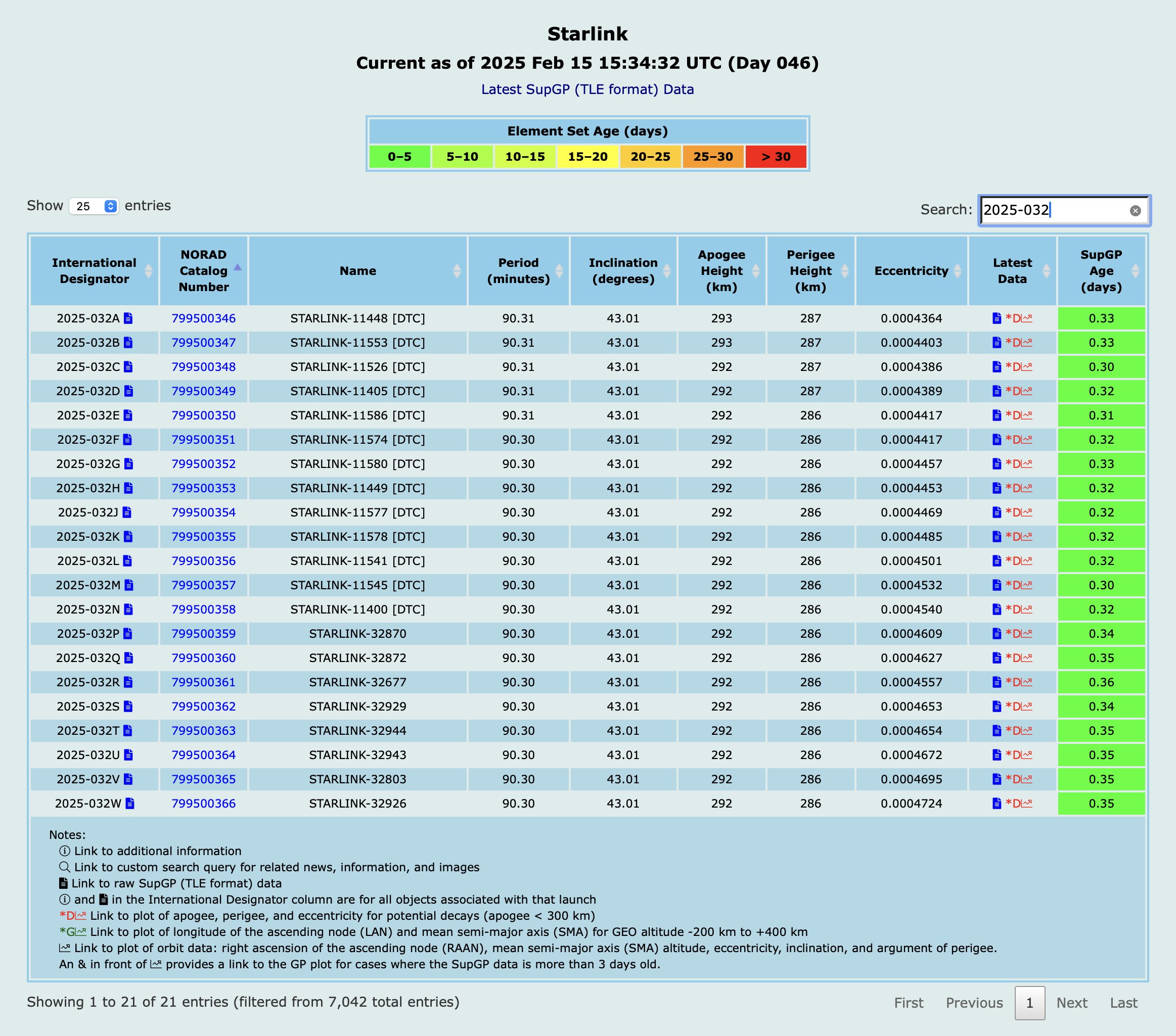
Task: Sort table by Name column
Action: point(358,271)
